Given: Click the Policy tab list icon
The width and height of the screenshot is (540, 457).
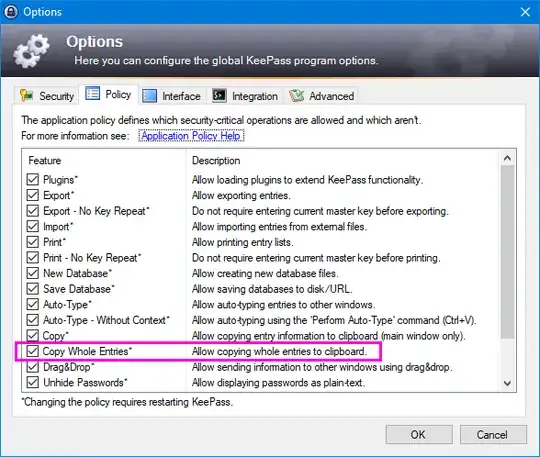Looking at the screenshot, I should [x=92, y=94].
